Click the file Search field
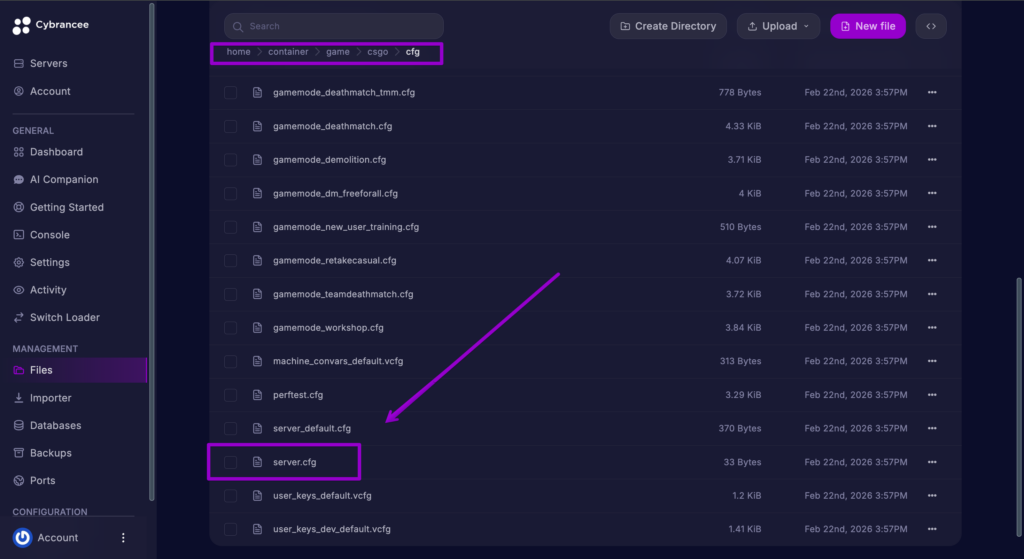The height and width of the screenshot is (559, 1024). 334,26
